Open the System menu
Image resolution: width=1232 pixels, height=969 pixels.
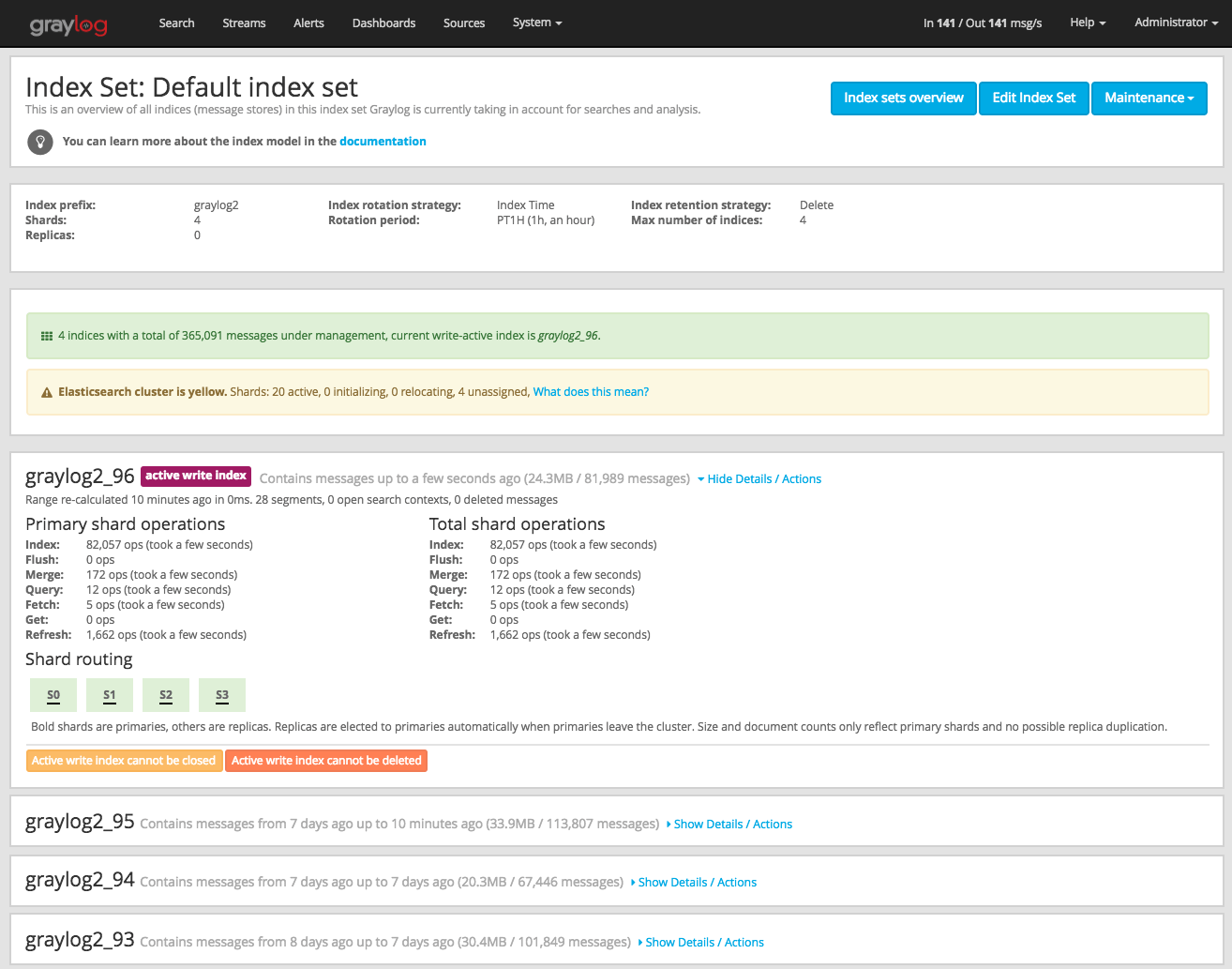(x=536, y=23)
